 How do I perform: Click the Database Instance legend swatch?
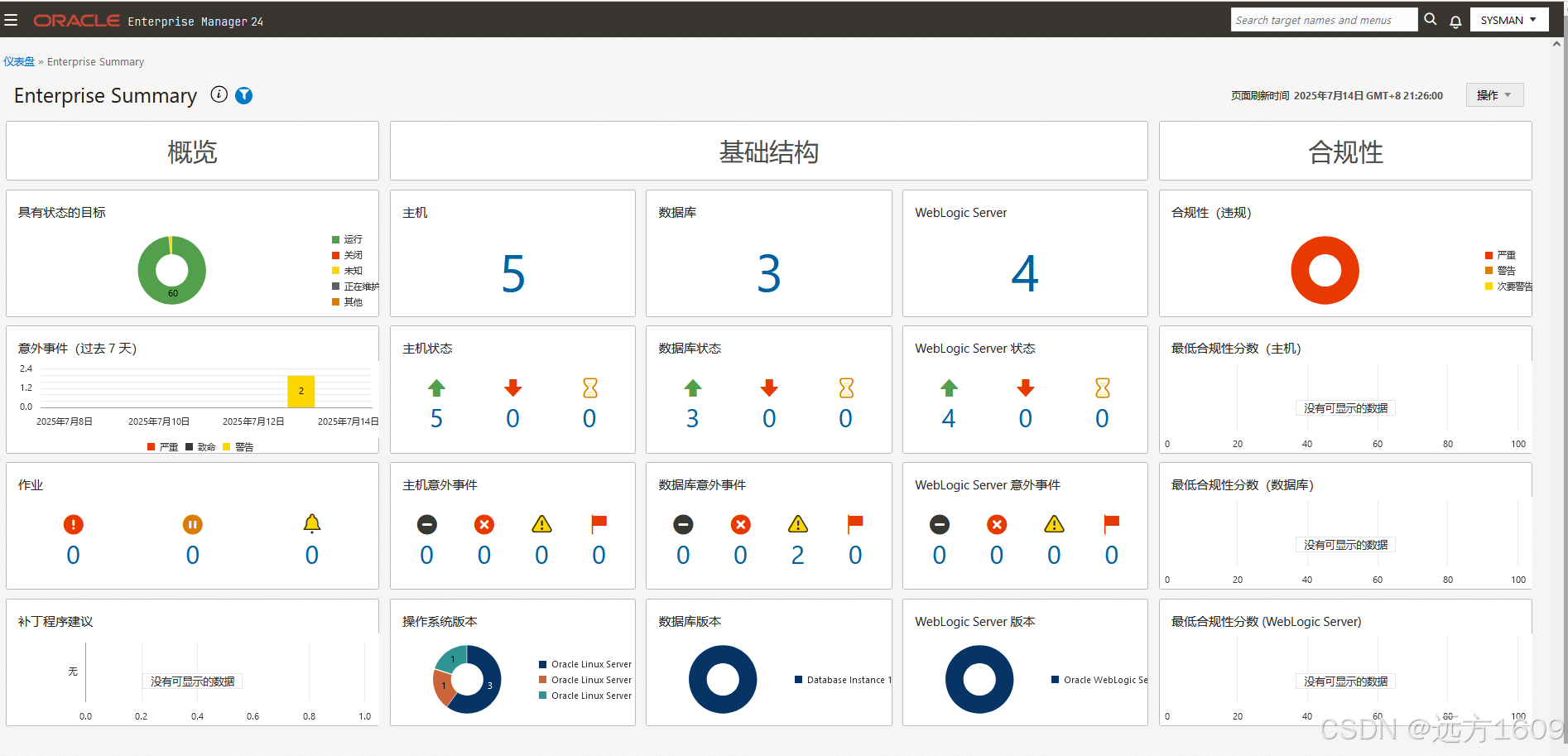coord(799,680)
